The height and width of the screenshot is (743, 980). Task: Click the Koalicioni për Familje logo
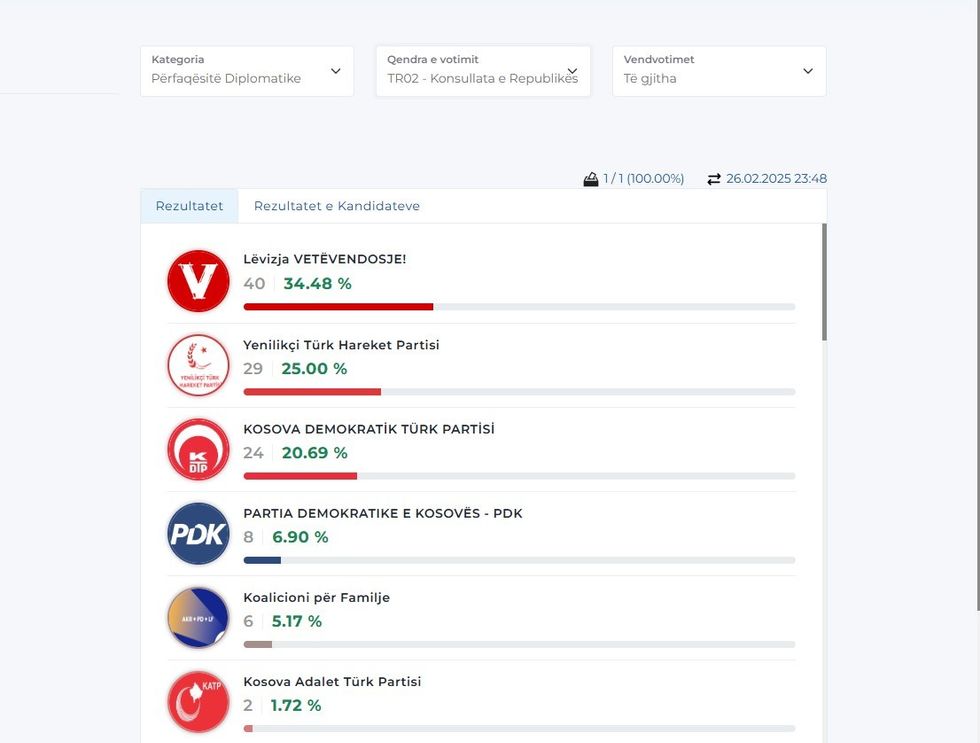click(x=198, y=617)
